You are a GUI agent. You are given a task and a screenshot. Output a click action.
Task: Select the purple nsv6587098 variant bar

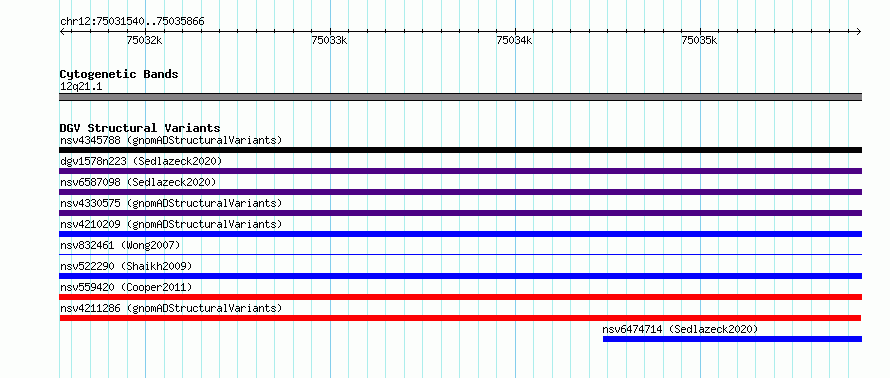pyautogui.click(x=461, y=192)
